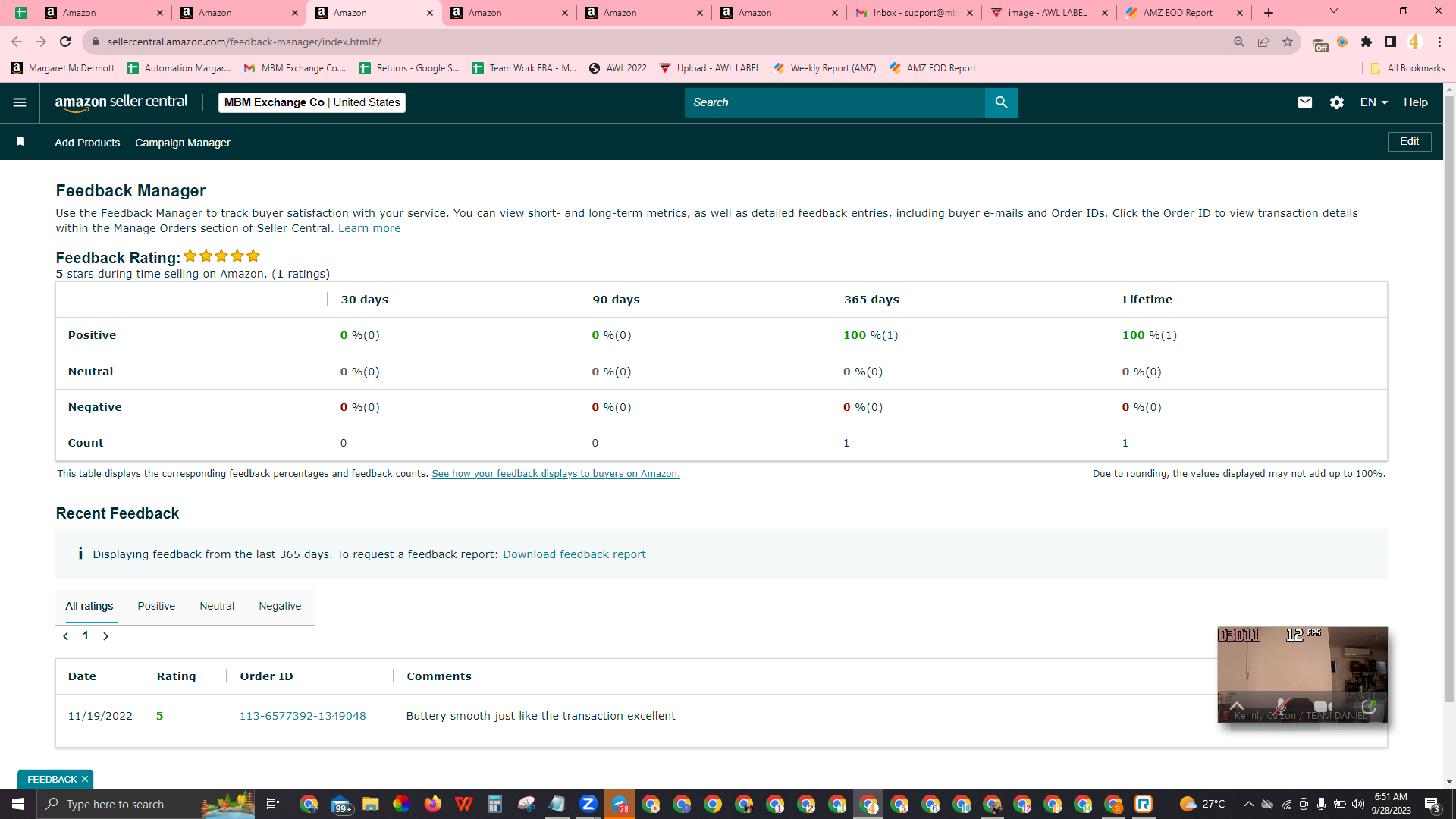
Task: Click the browser address bar URL
Action: [244, 42]
